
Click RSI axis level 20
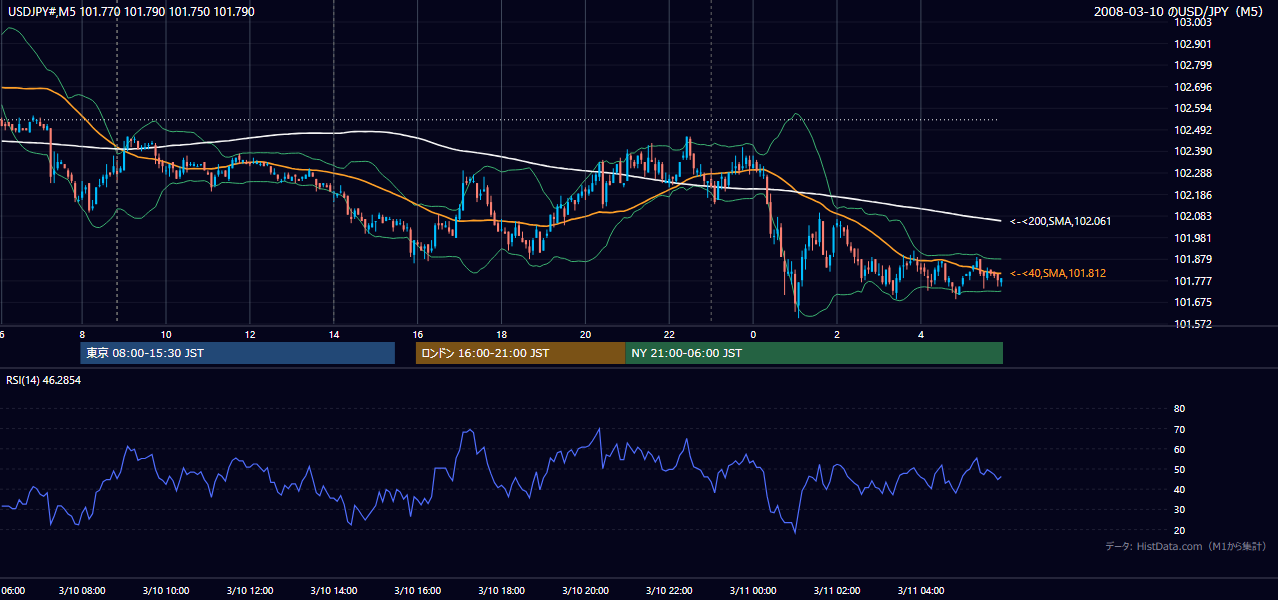click(1179, 530)
